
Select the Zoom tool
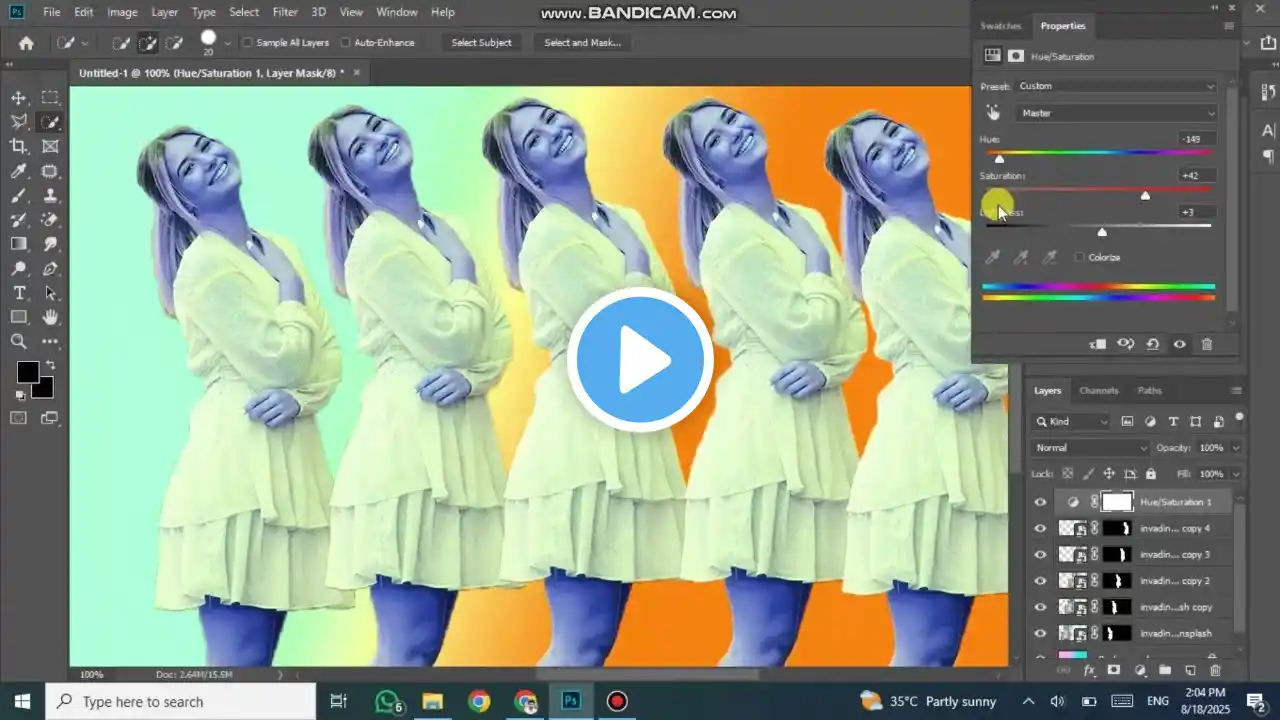(x=18, y=341)
